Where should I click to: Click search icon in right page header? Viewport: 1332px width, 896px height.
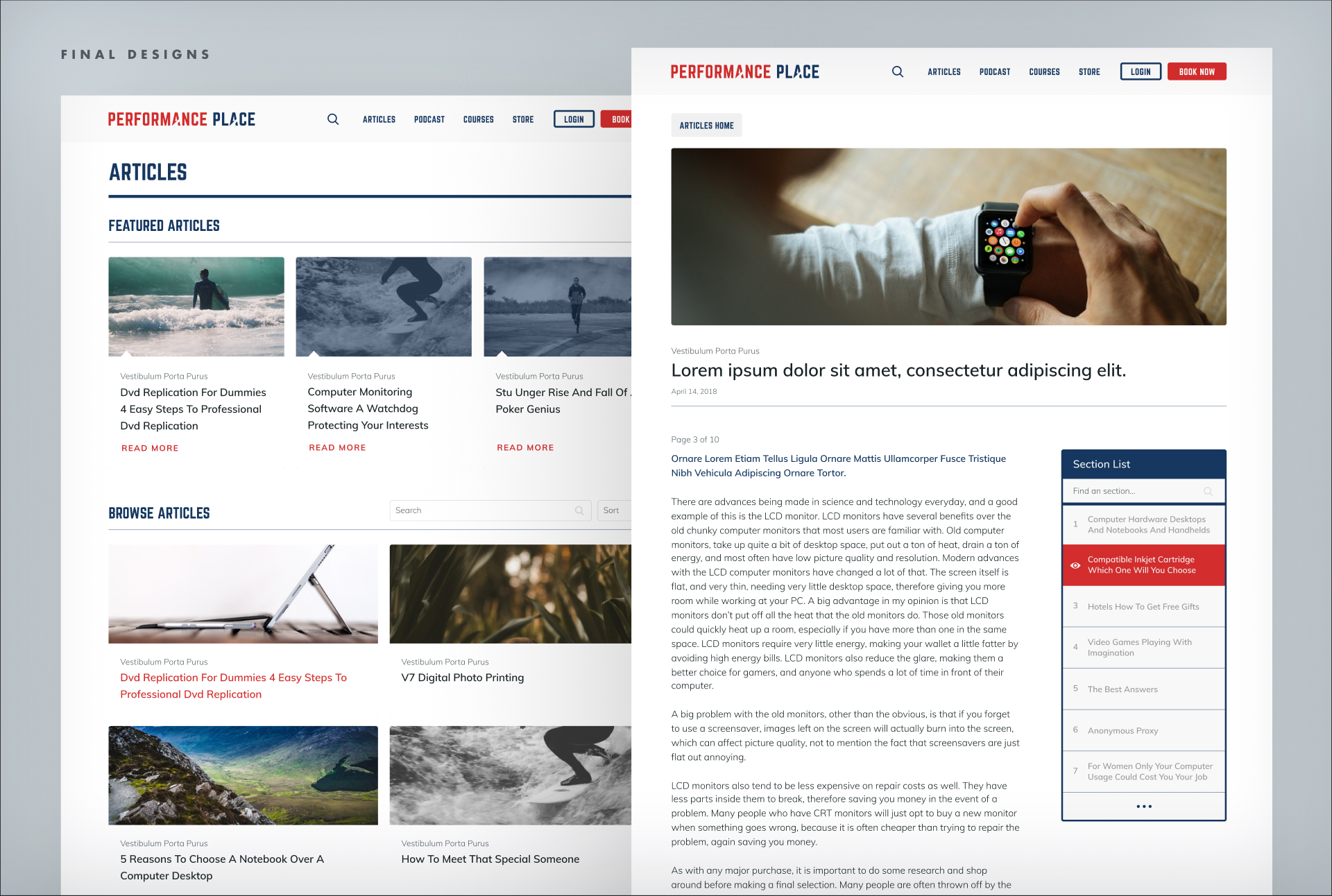point(897,72)
